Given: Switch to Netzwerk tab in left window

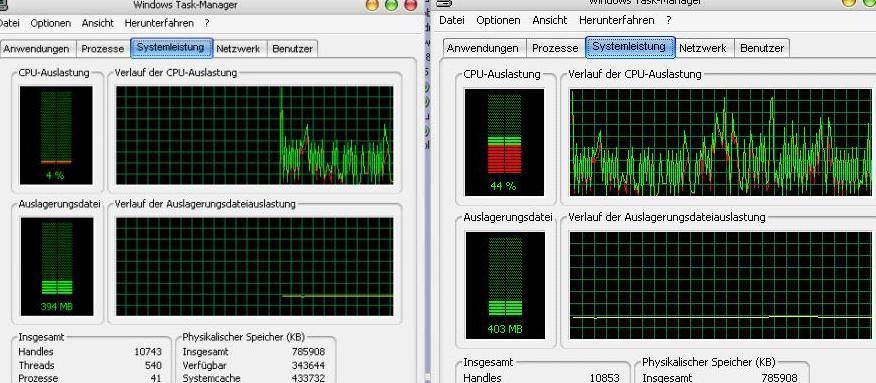Looking at the screenshot, I should point(238,49).
